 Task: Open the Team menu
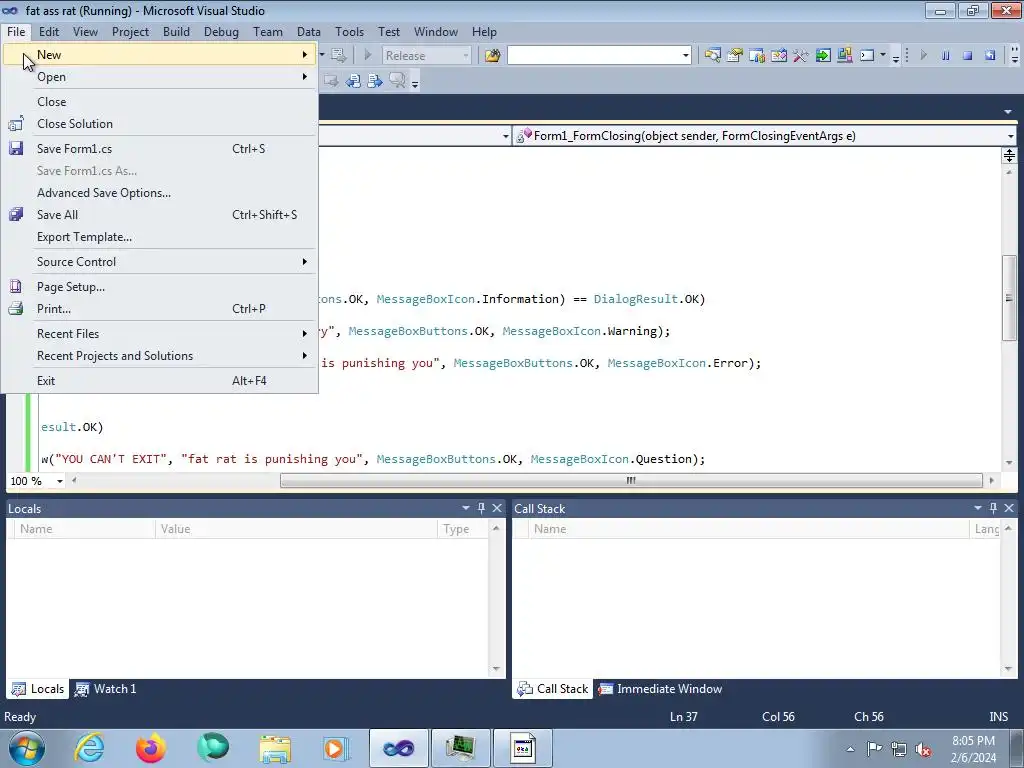coord(268,32)
